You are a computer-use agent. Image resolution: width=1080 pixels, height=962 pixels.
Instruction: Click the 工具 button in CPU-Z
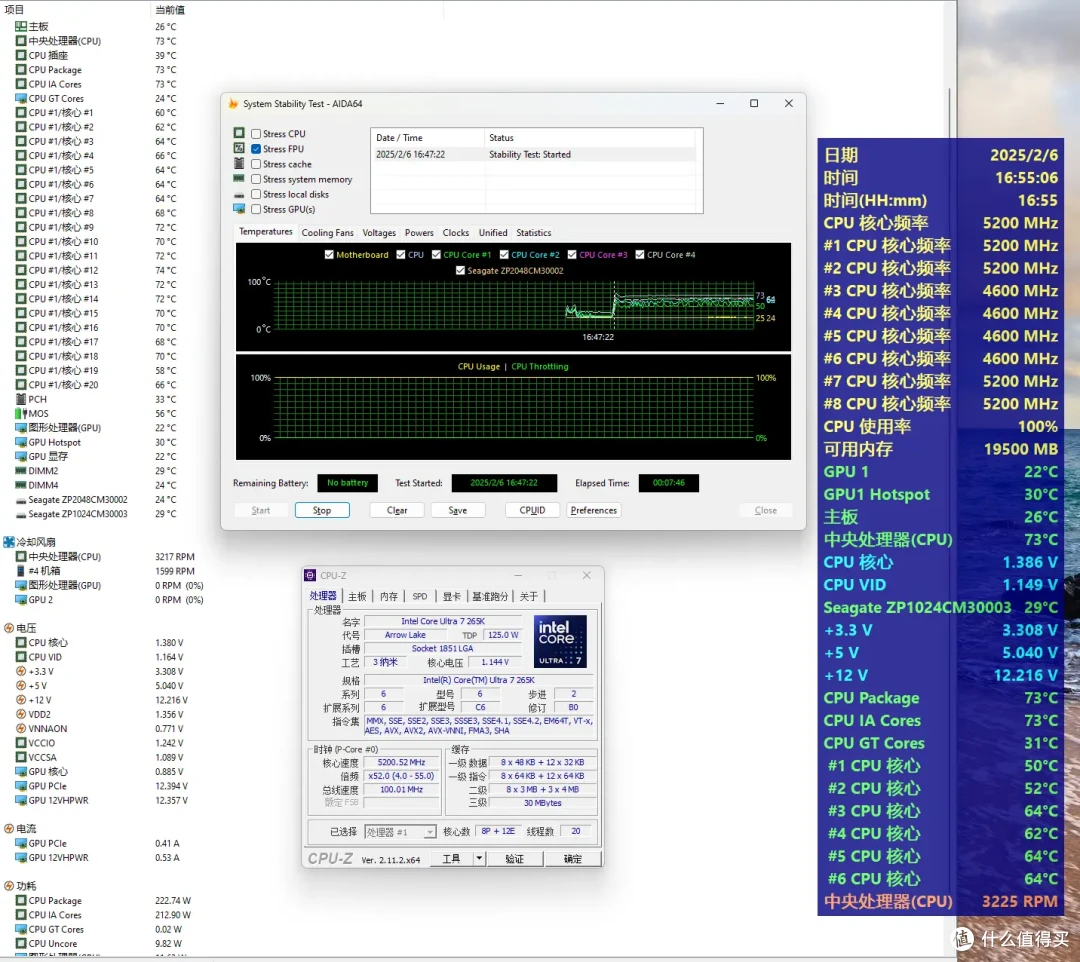[x=451, y=859]
